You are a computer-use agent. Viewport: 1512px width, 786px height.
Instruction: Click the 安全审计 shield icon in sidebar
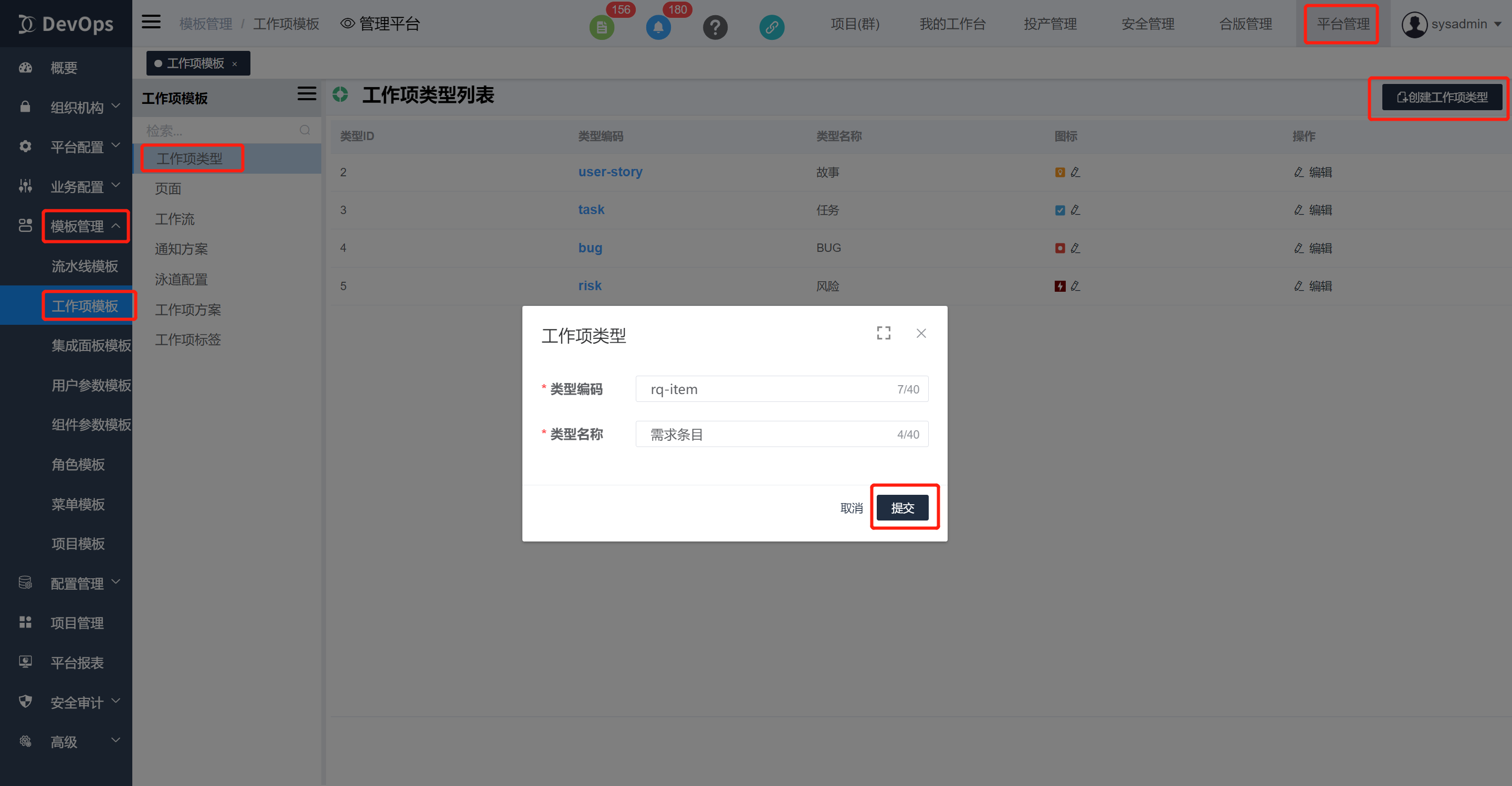pos(25,701)
